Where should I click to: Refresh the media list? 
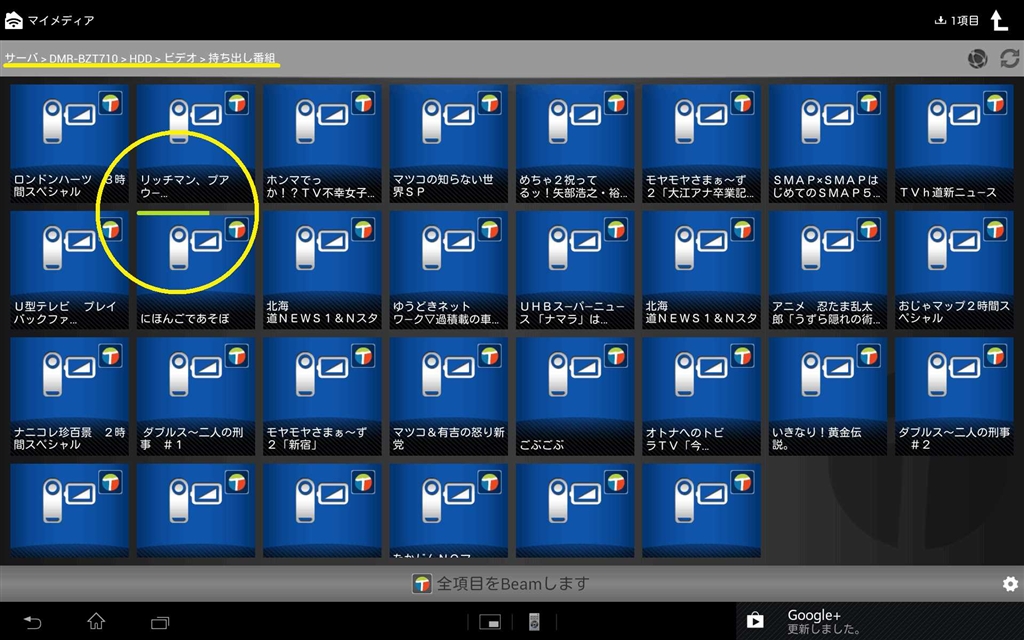pyautogui.click(x=1010, y=58)
